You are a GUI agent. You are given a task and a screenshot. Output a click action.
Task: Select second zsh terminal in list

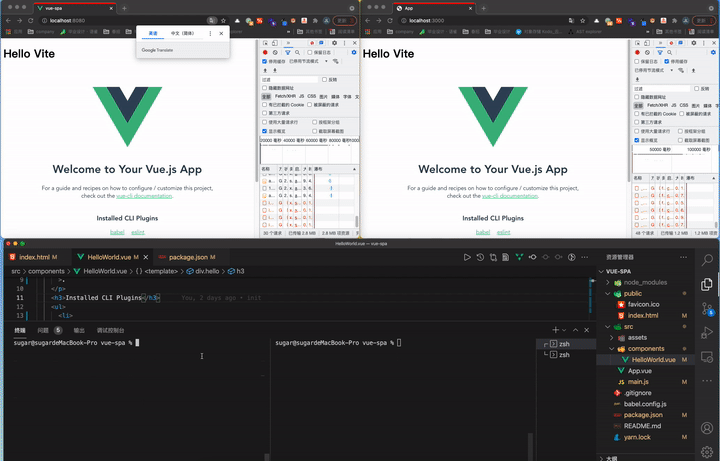click(x=564, y=354)
